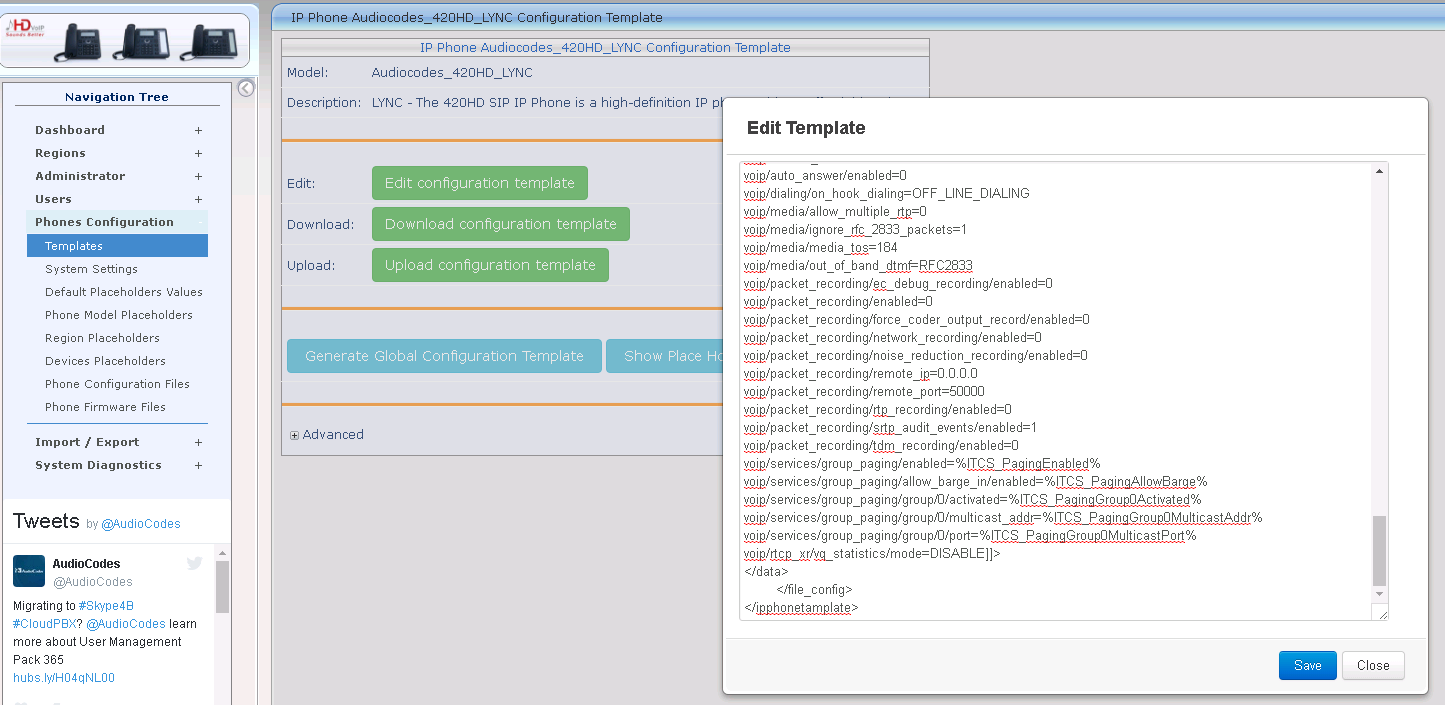Click the Tweets widget scrollbar
The width and height of the screenshot is (1445, 705).
click(x=223, y=587)
